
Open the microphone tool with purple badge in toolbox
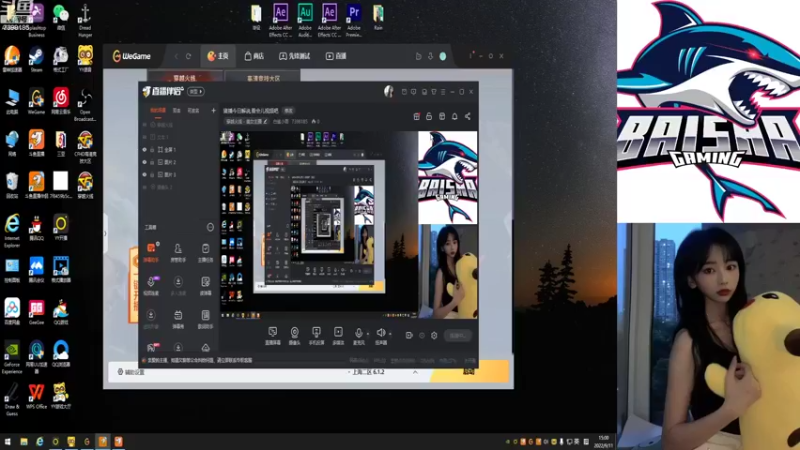(x=151, y=285)
